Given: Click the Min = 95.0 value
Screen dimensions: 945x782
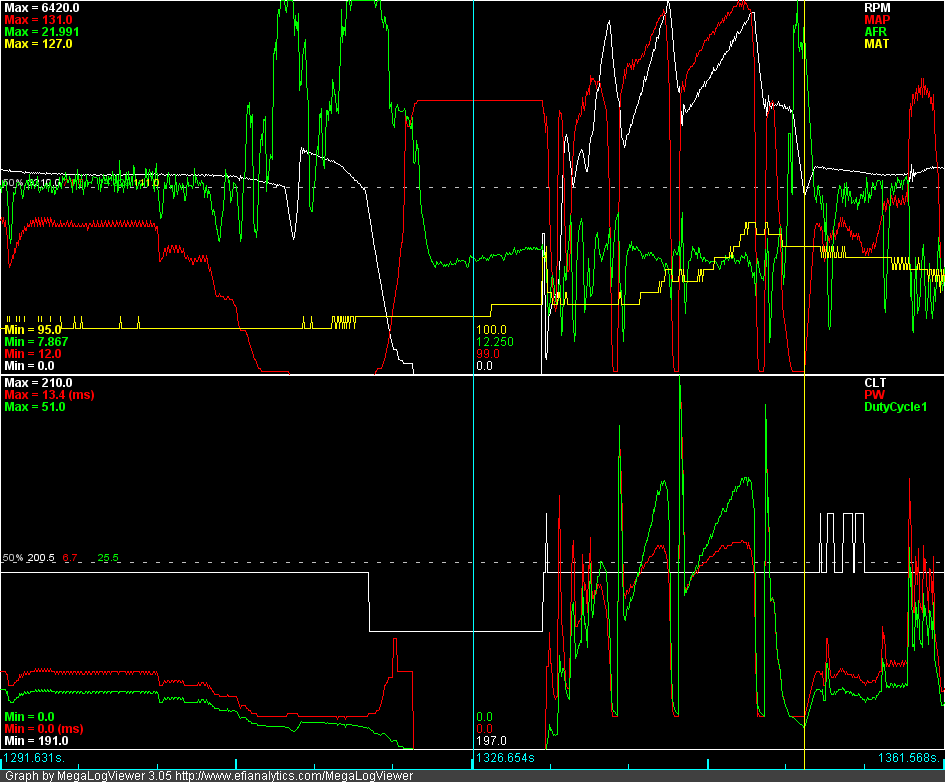Looking at the screenshot, I should coord(33,330).
